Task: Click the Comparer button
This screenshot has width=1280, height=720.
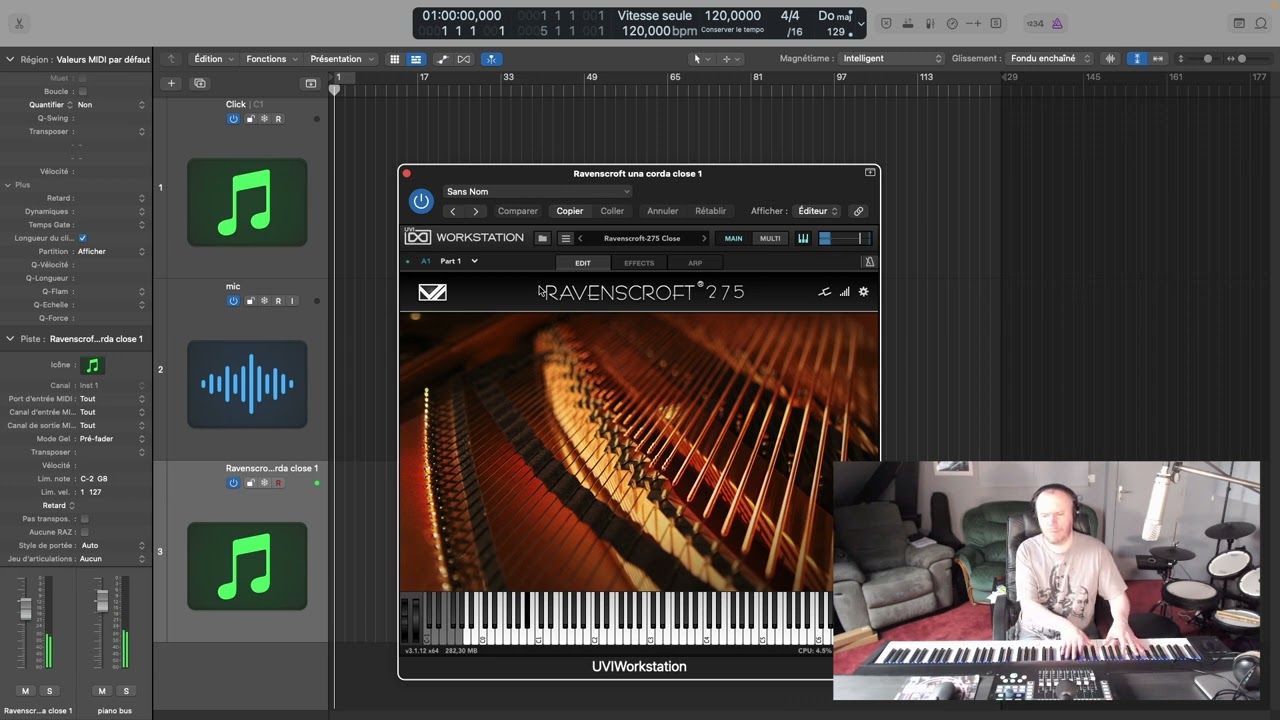Action: pyautogui.click(x=518, y=211)
